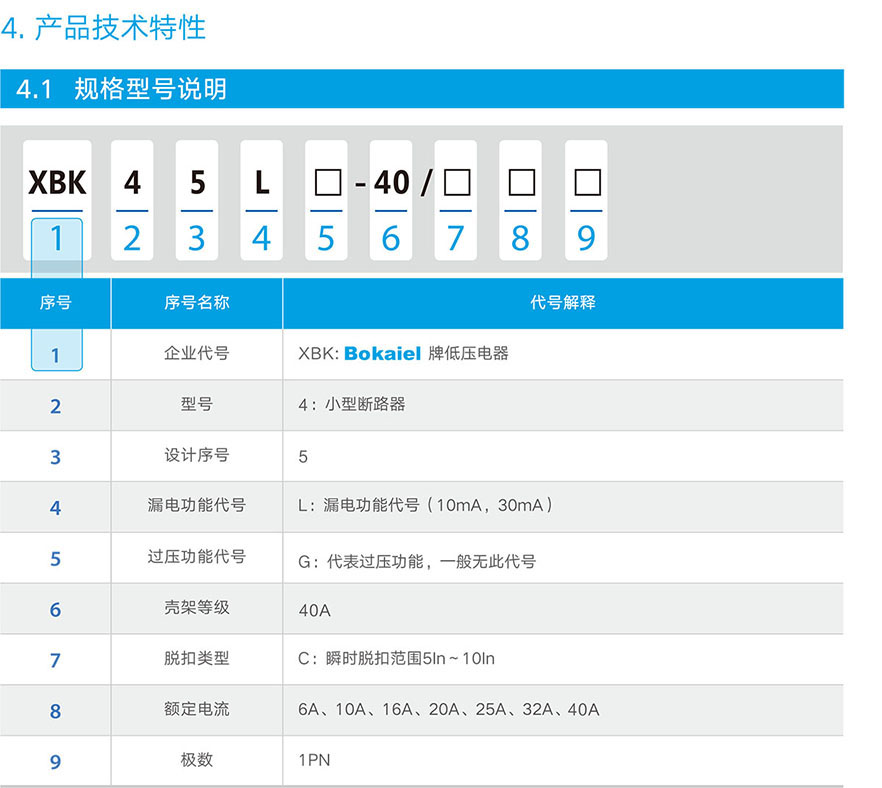This screenshot has height=788, width=882.
Task: Click the empty square above blue number 5
Action: 326,183
